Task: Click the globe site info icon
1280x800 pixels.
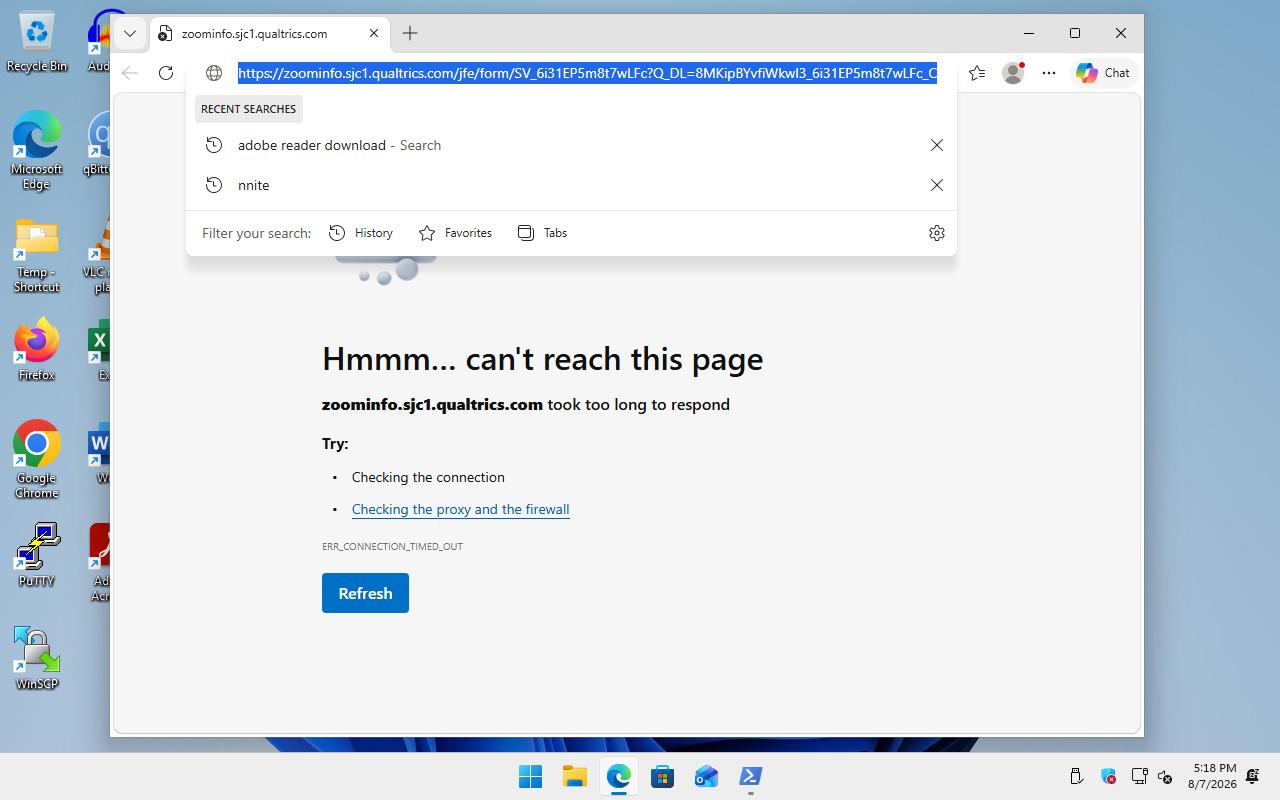Action: point(214,73)
